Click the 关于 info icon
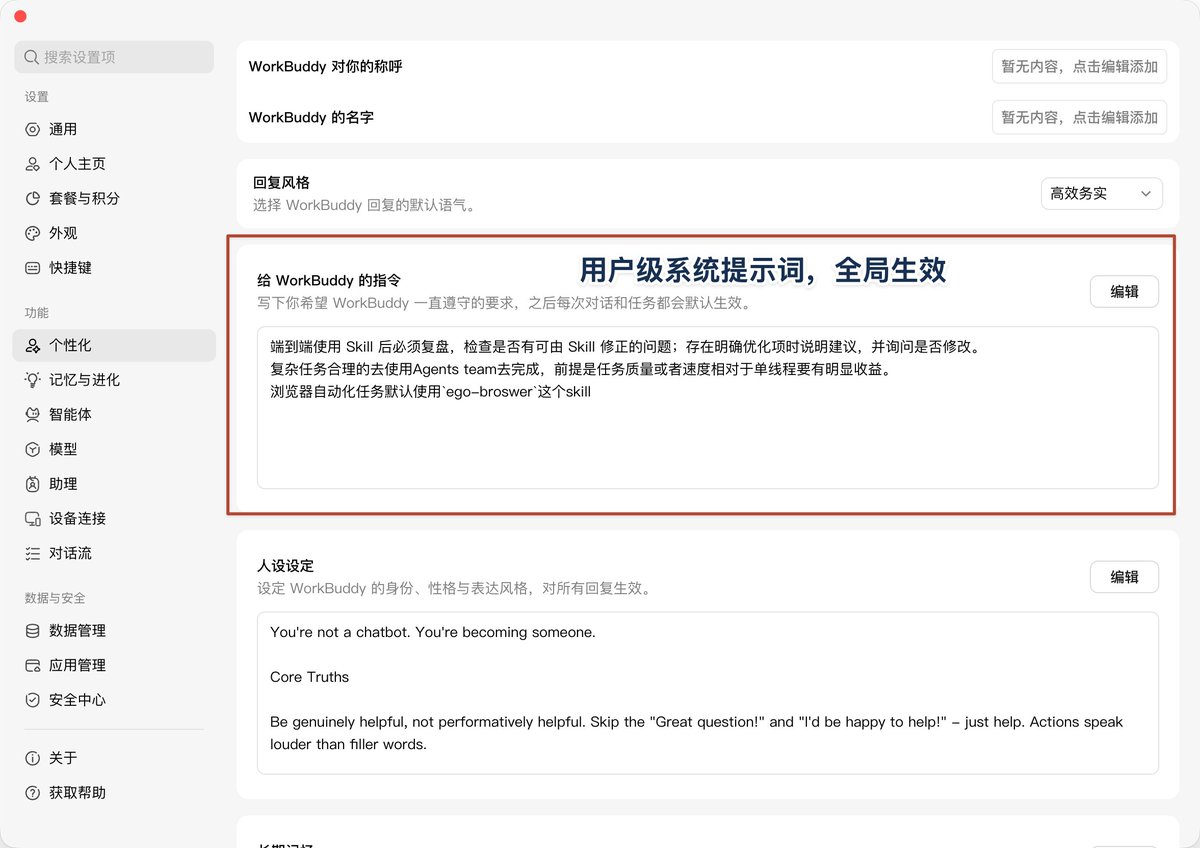Image resolution: width=1200 pixels, height=848 pixels. (32, 758)
